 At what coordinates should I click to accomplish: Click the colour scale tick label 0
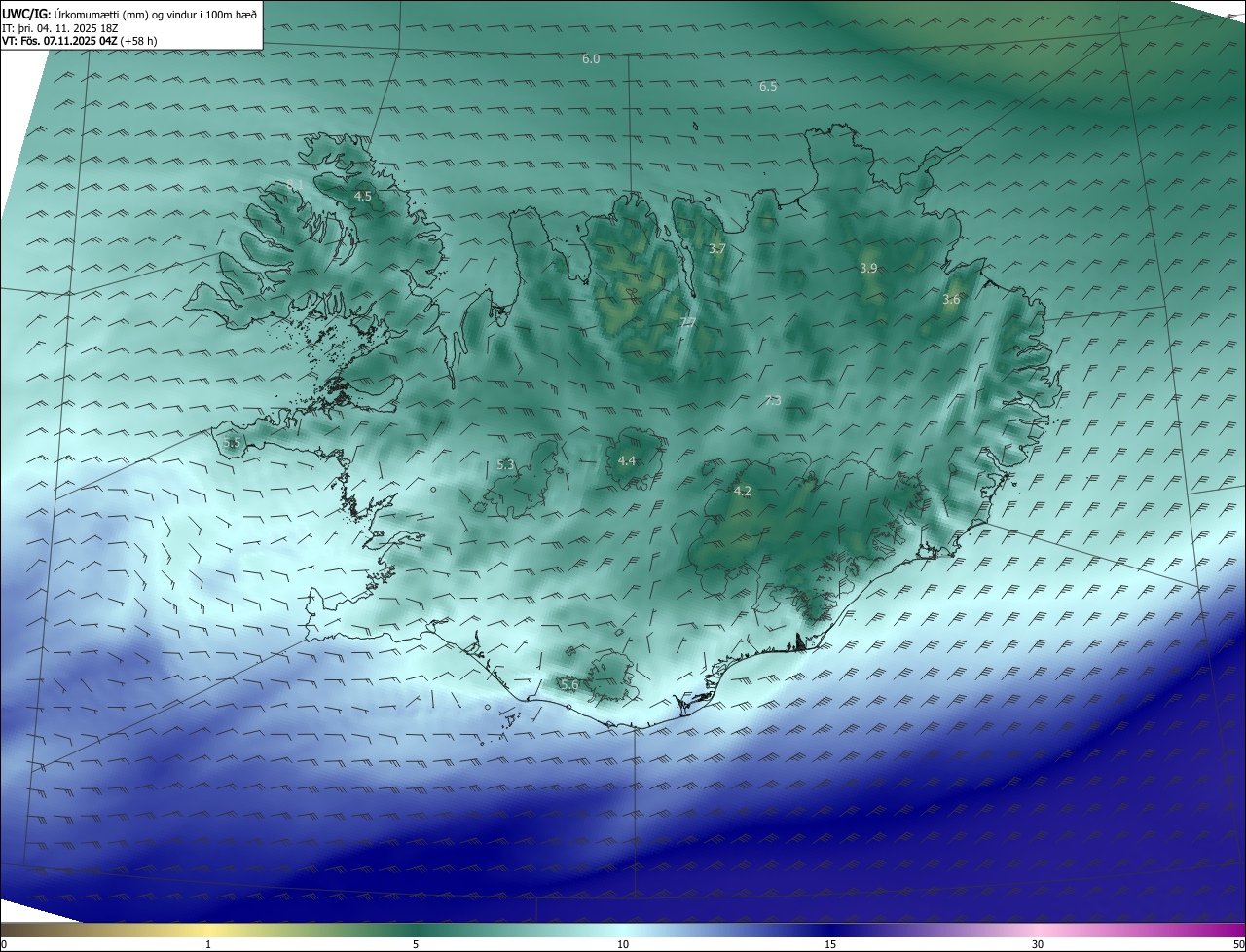4,944
